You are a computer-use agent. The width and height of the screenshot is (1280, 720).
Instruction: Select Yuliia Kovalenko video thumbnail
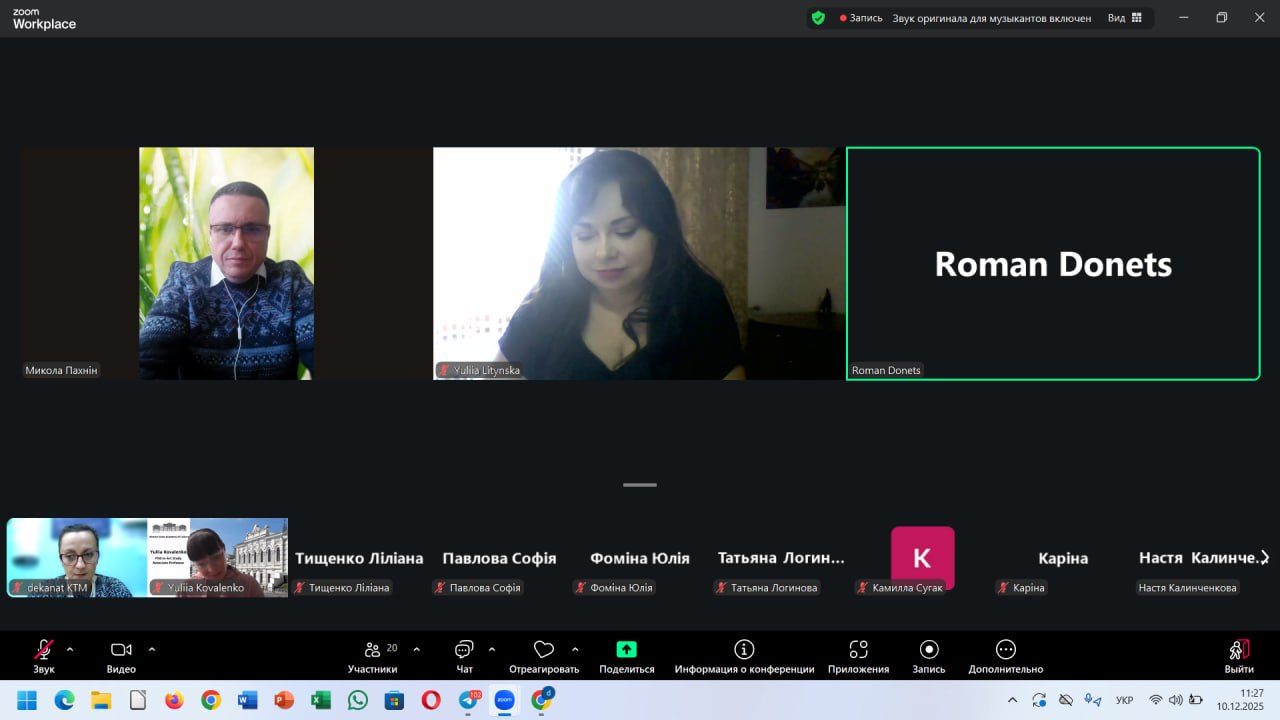coord(218,557)
